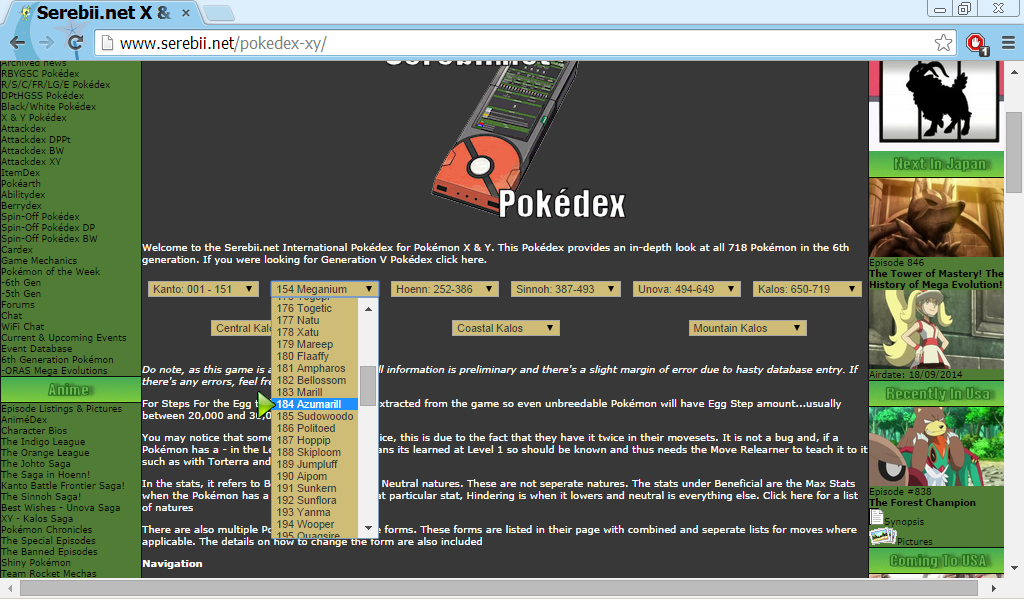The image size is (1024, 600).
Task: Open the Berrydex sidebar link
Action: [22, 206]
